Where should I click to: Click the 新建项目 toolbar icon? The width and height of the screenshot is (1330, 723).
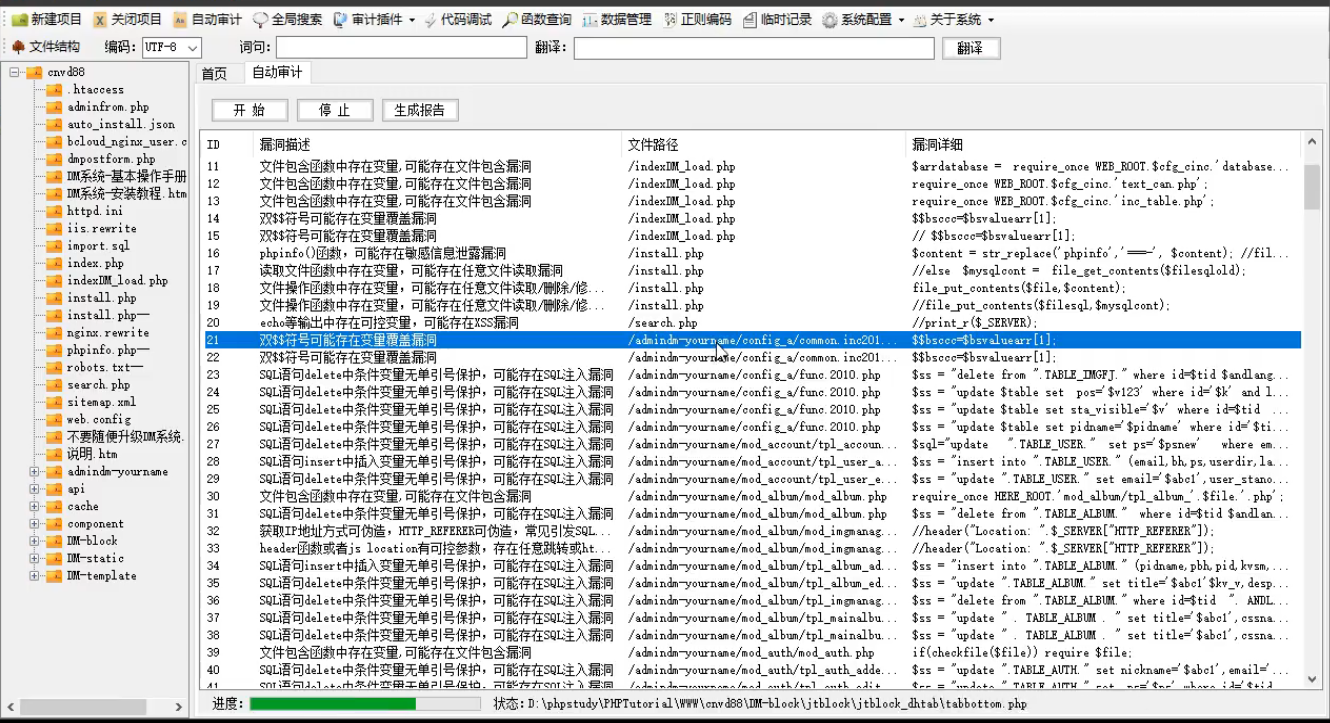(x=19, y=20)
